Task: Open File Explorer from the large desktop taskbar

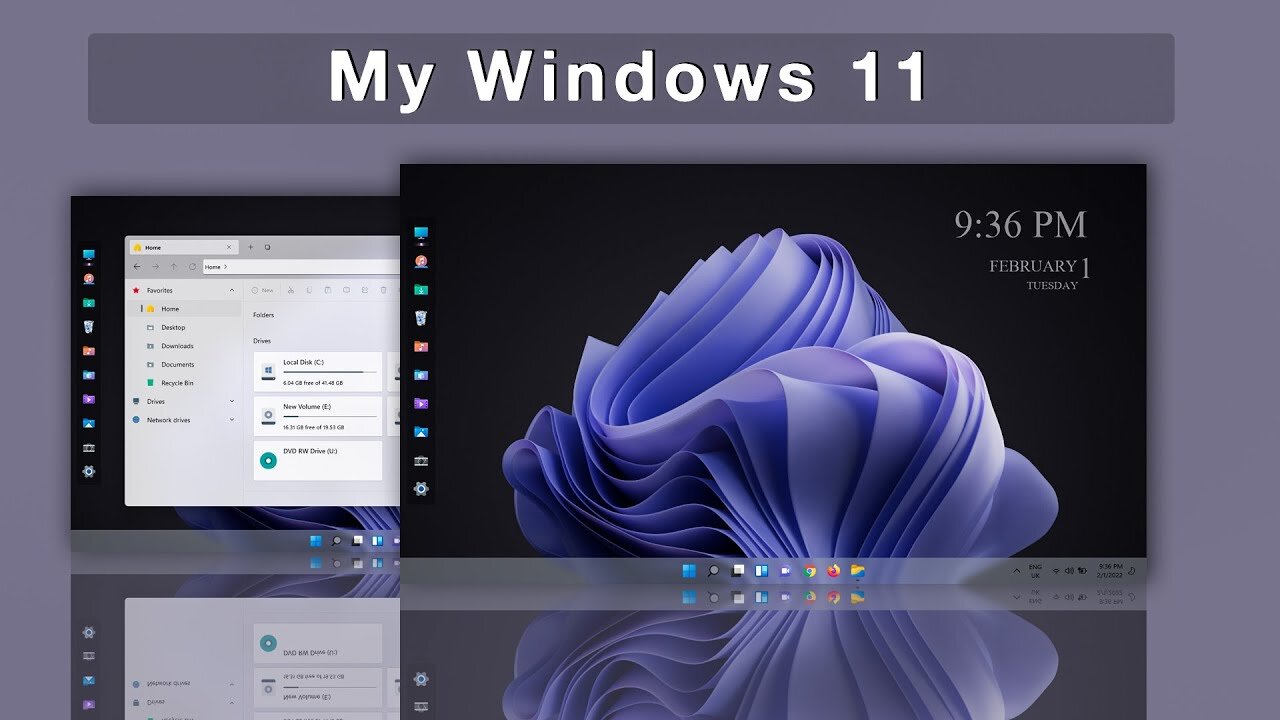Action: [x=858, y=571]
